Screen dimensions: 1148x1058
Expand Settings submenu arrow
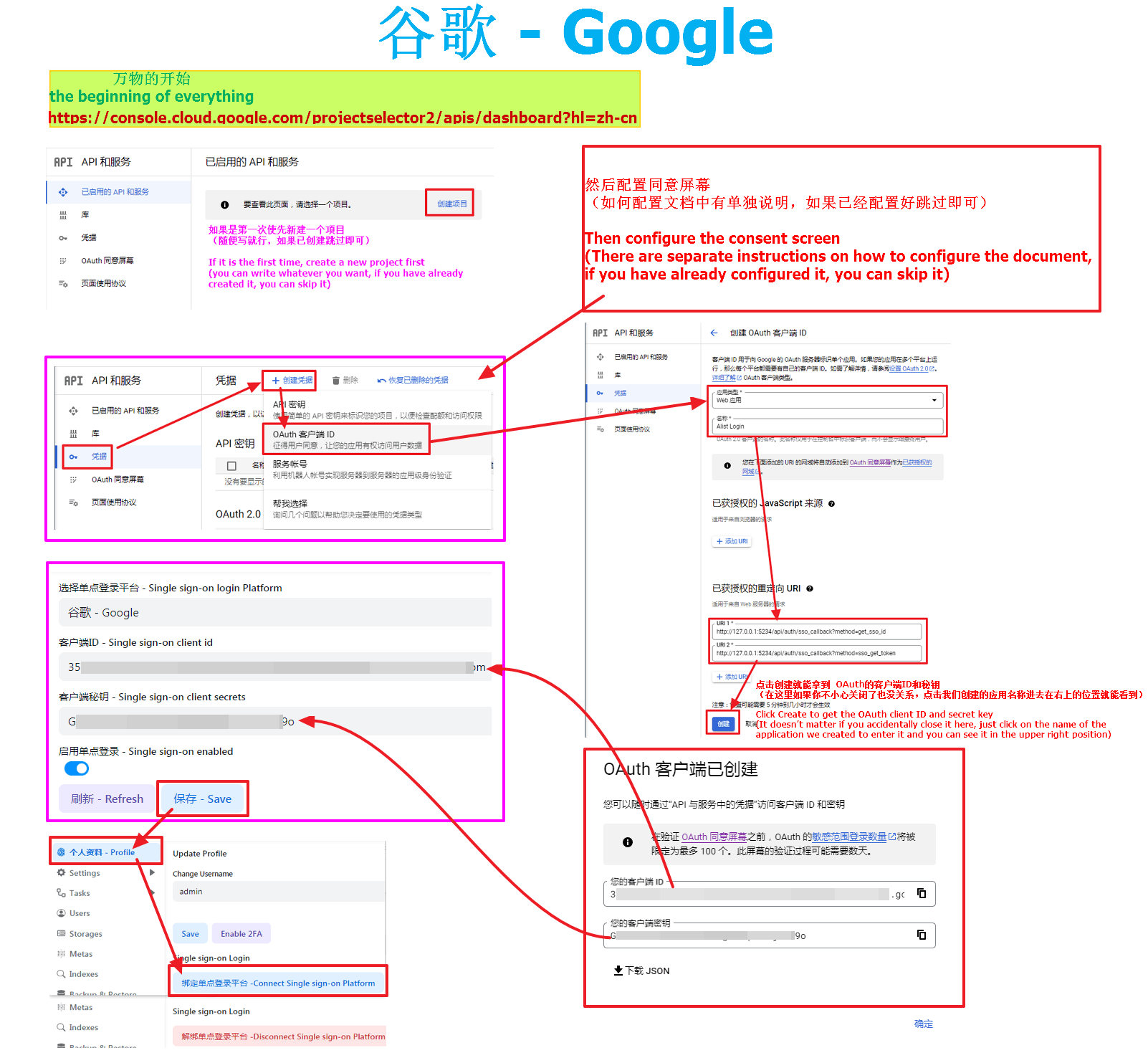pos(153,873)
